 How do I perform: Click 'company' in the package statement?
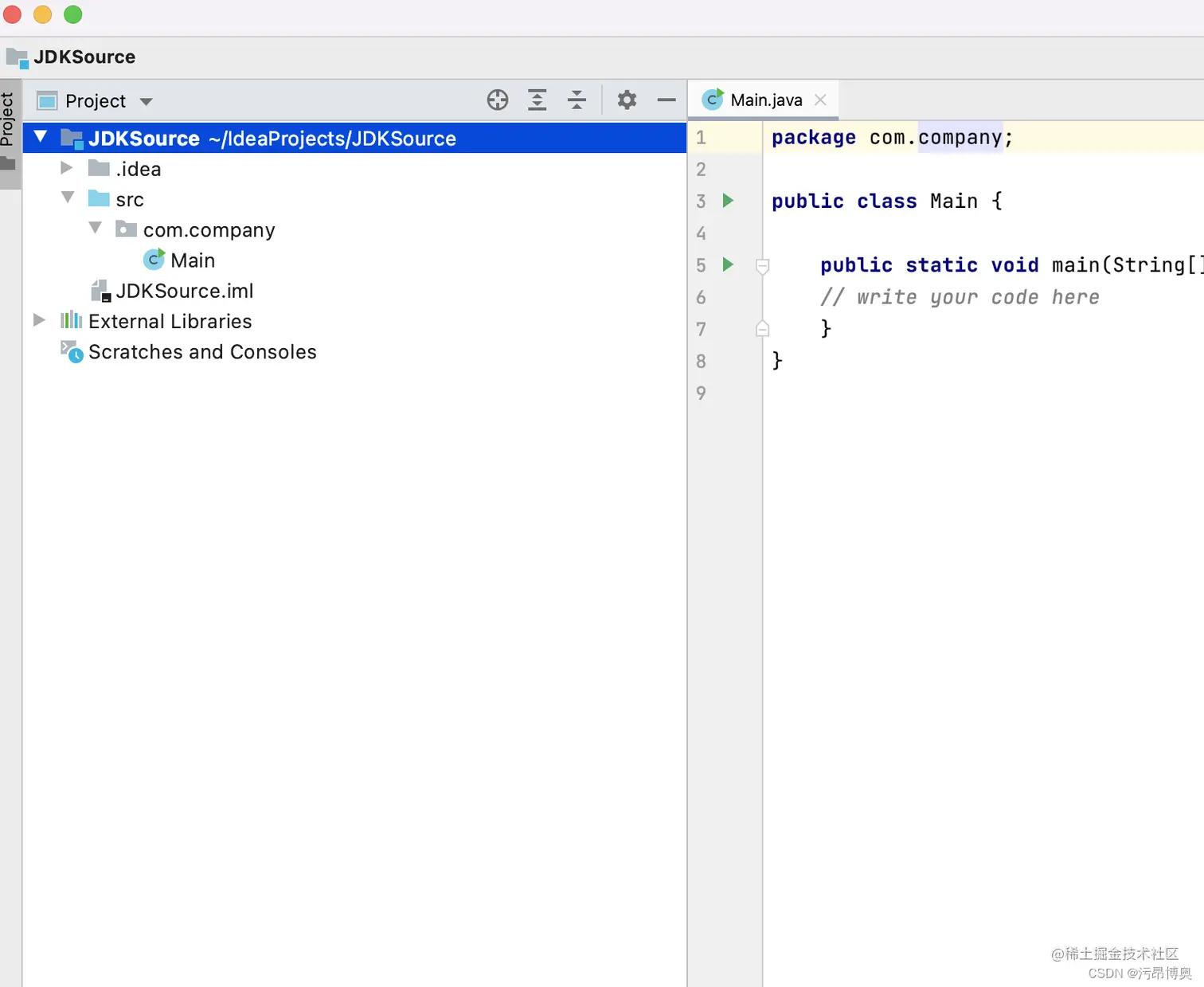click(x=960, y=137)
